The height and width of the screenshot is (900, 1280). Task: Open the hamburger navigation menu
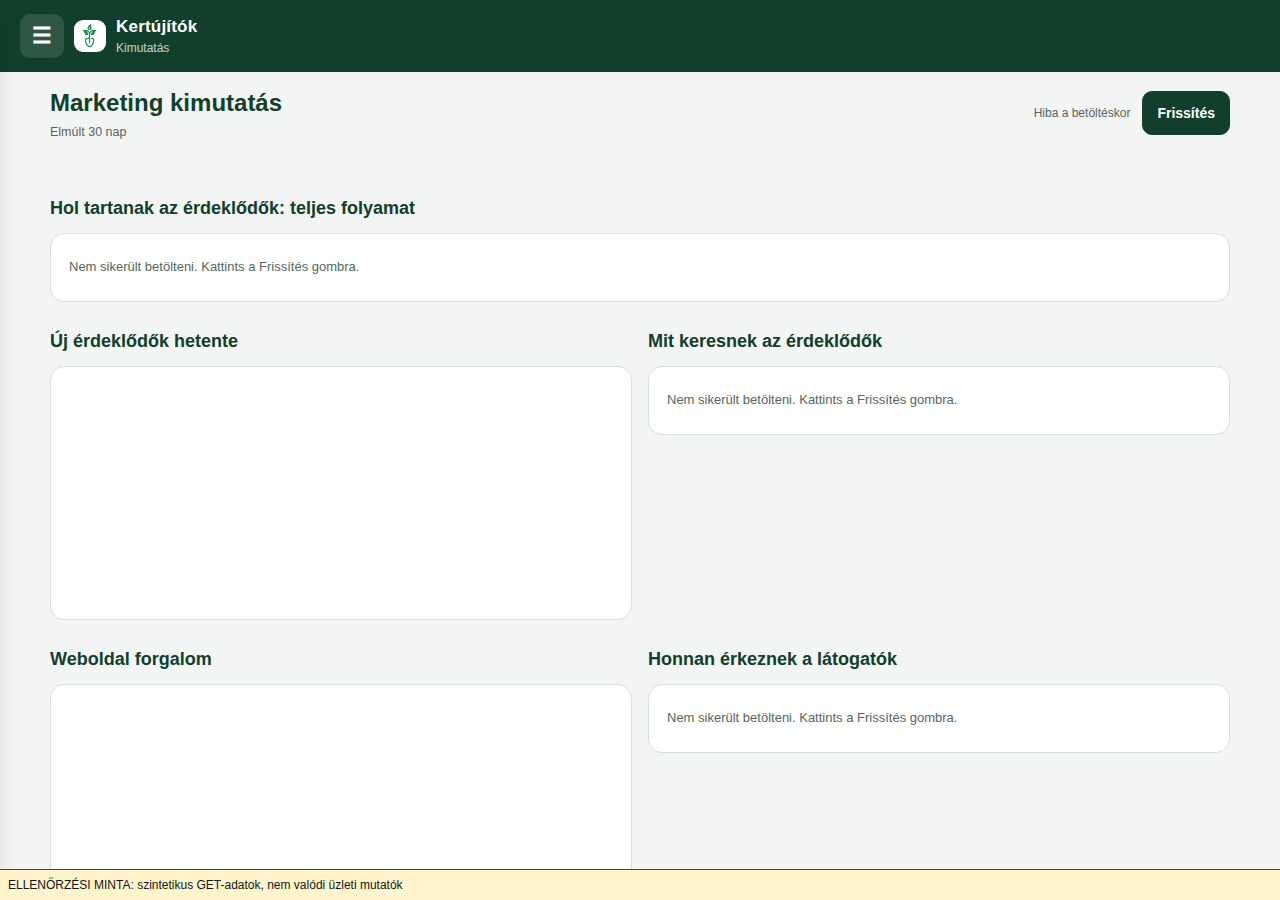[42, 36]
